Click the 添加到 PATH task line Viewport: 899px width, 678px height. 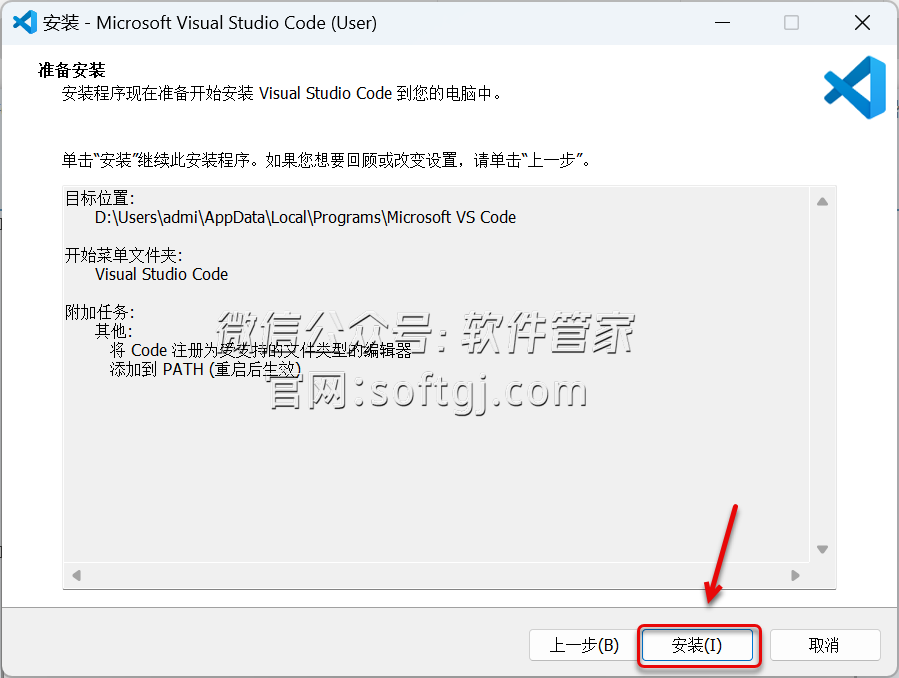pyautogui.click(x=205, y=369)
